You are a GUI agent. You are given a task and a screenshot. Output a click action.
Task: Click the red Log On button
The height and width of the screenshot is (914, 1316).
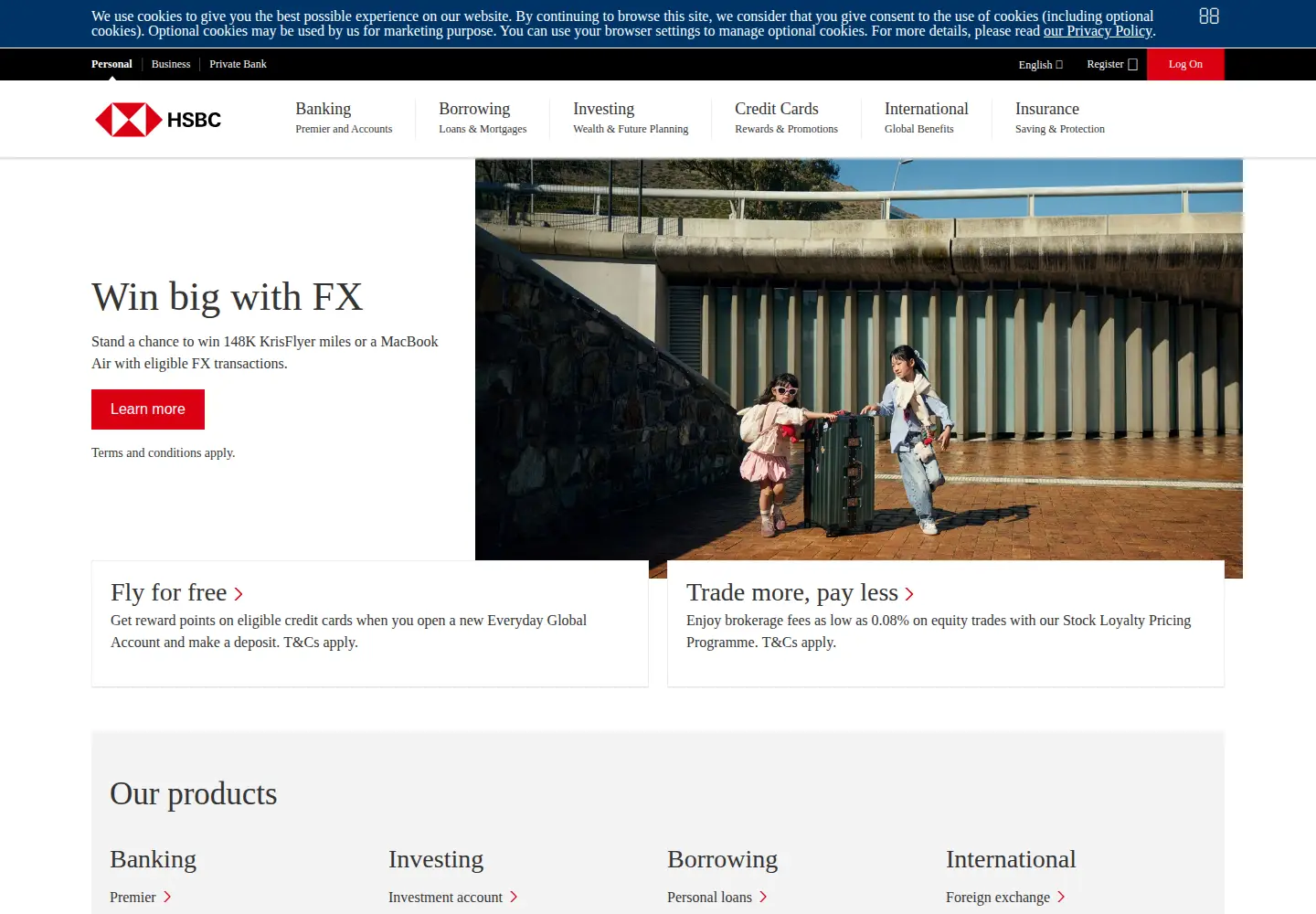click(1185, 64)
